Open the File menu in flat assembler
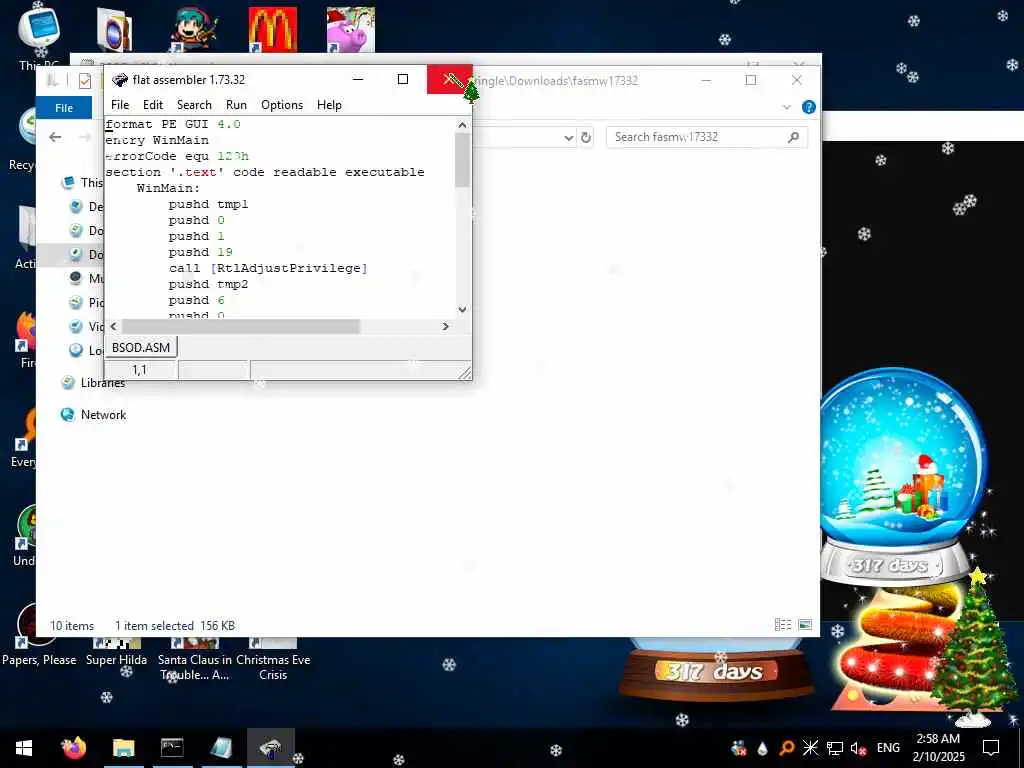The width and height of the screenshot is (1024, 768). click(x=120, y=104)
